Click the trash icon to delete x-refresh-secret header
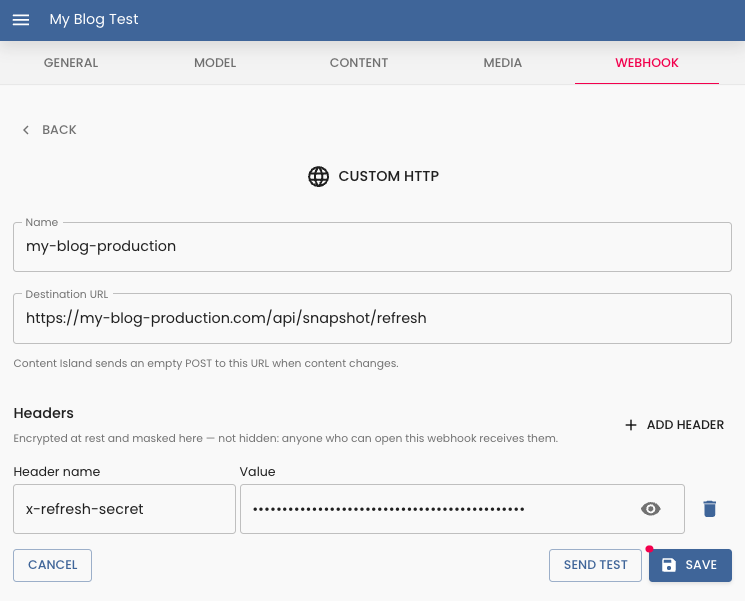 (x=709, y=509)
